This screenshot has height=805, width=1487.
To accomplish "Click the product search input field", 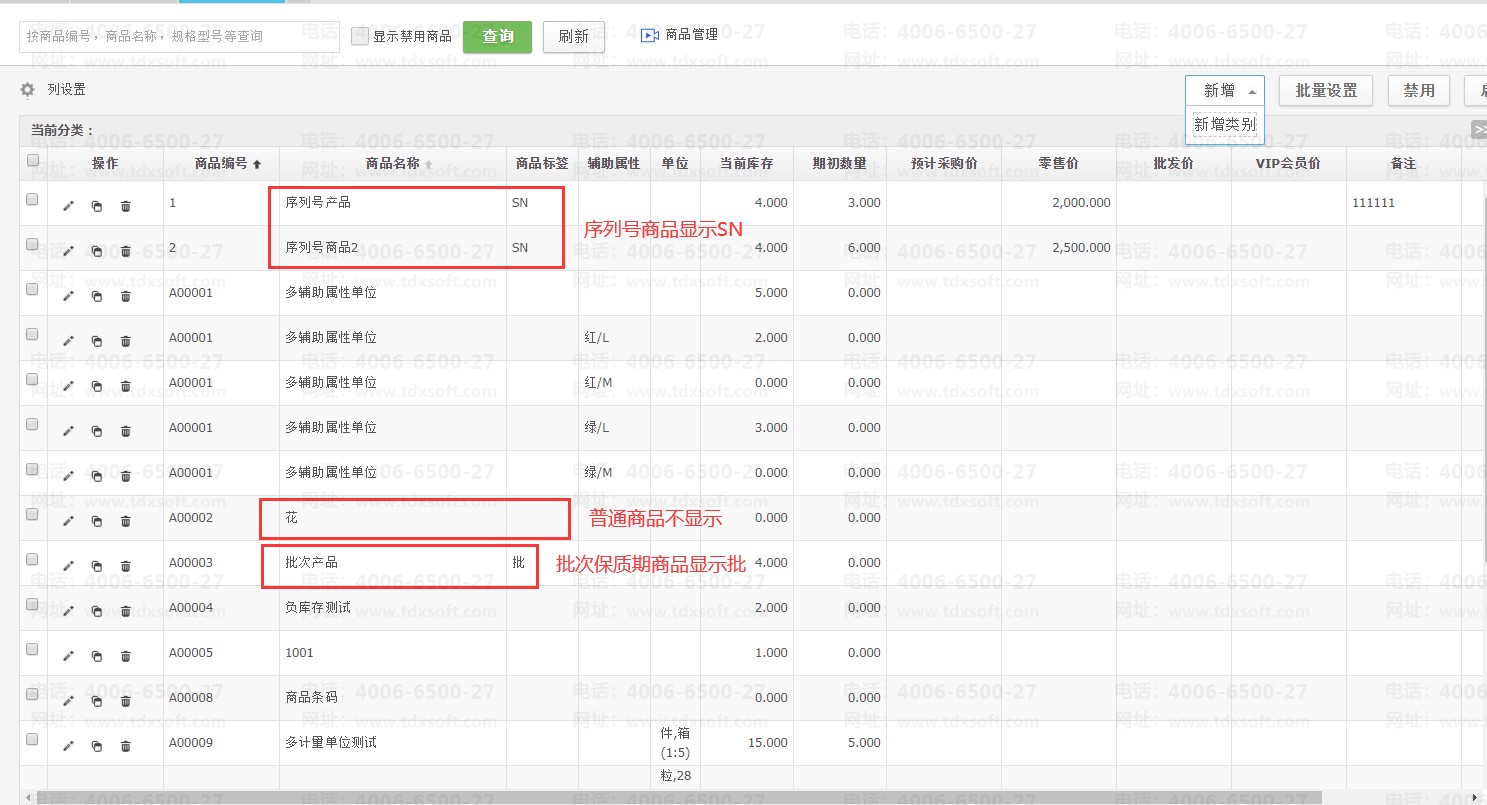I will click(x=178, y=37).
